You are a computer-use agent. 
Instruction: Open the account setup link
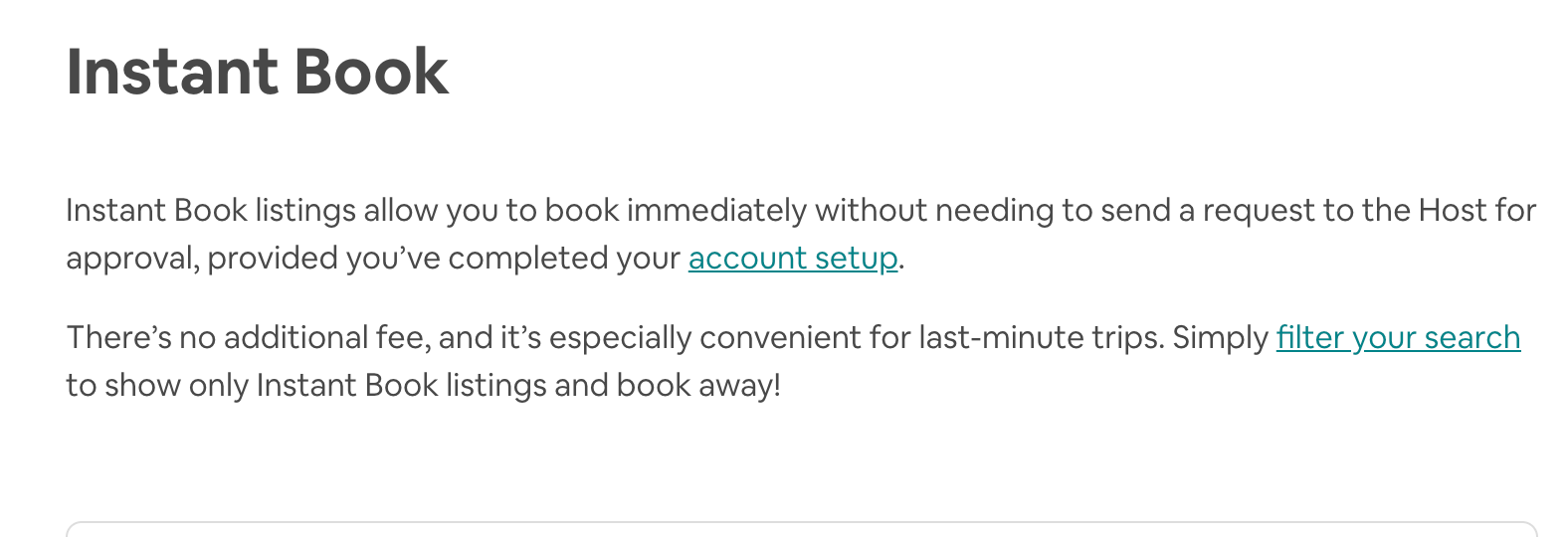pyautogui.click(x=793, y=259)
